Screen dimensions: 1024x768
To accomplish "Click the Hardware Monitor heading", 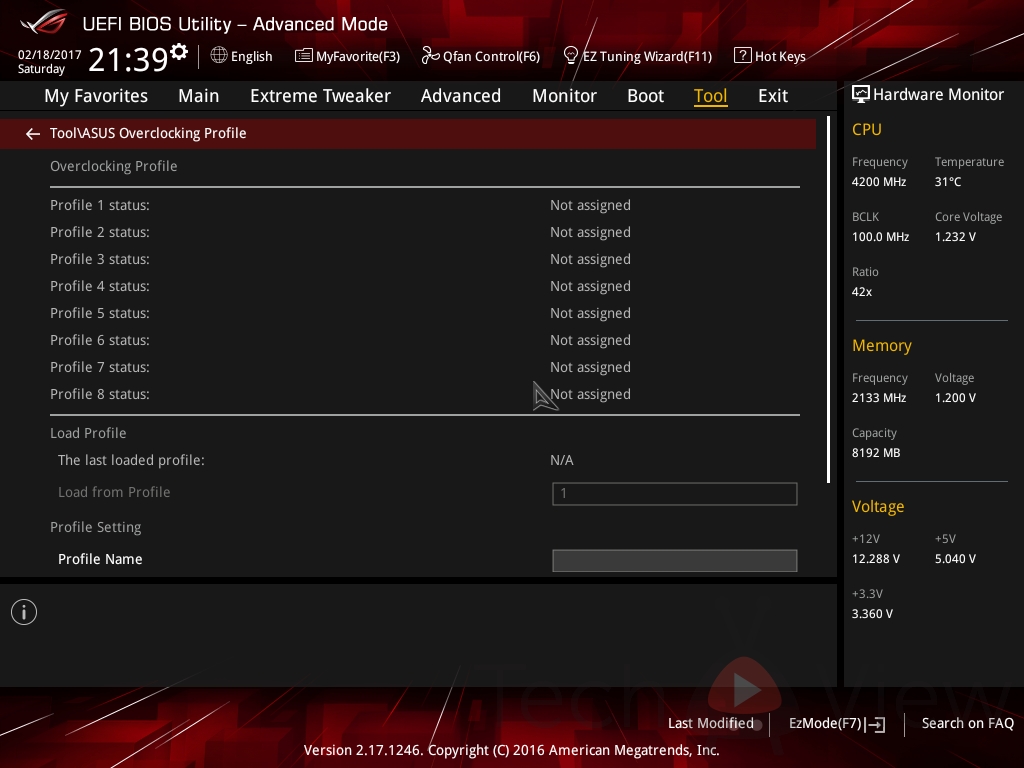I will click(938, 95).
